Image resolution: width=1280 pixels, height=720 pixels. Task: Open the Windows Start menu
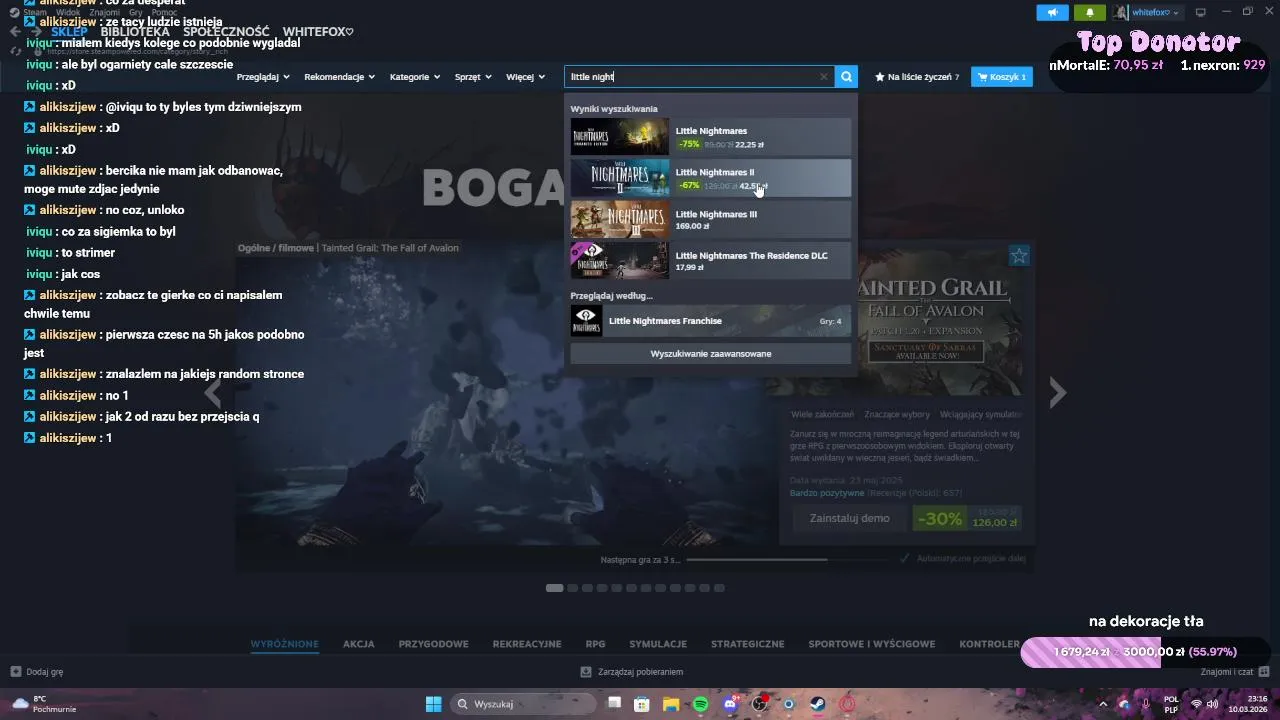tap(433, 704)
